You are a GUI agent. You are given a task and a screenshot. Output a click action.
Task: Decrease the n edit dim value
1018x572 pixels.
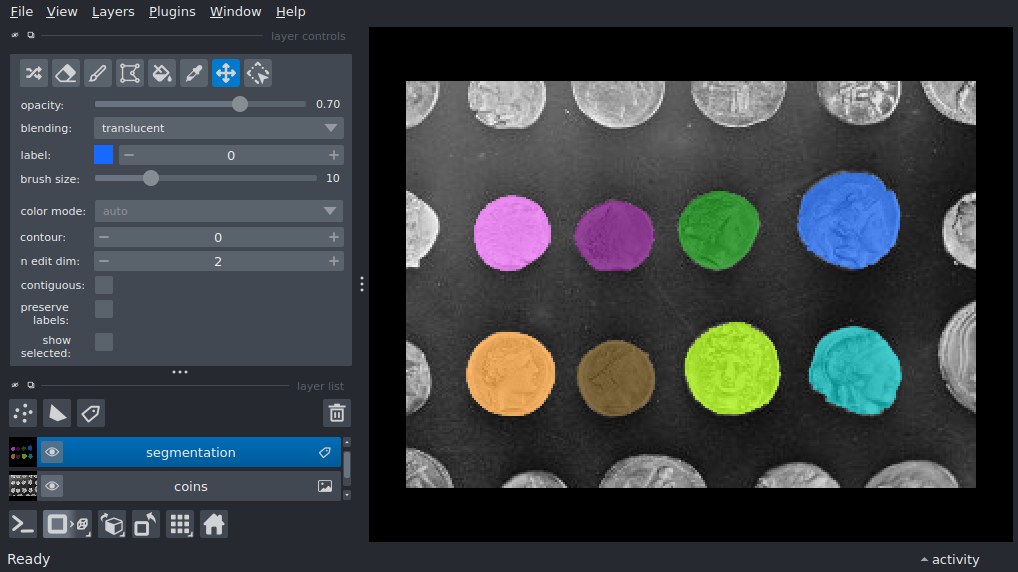104,261
